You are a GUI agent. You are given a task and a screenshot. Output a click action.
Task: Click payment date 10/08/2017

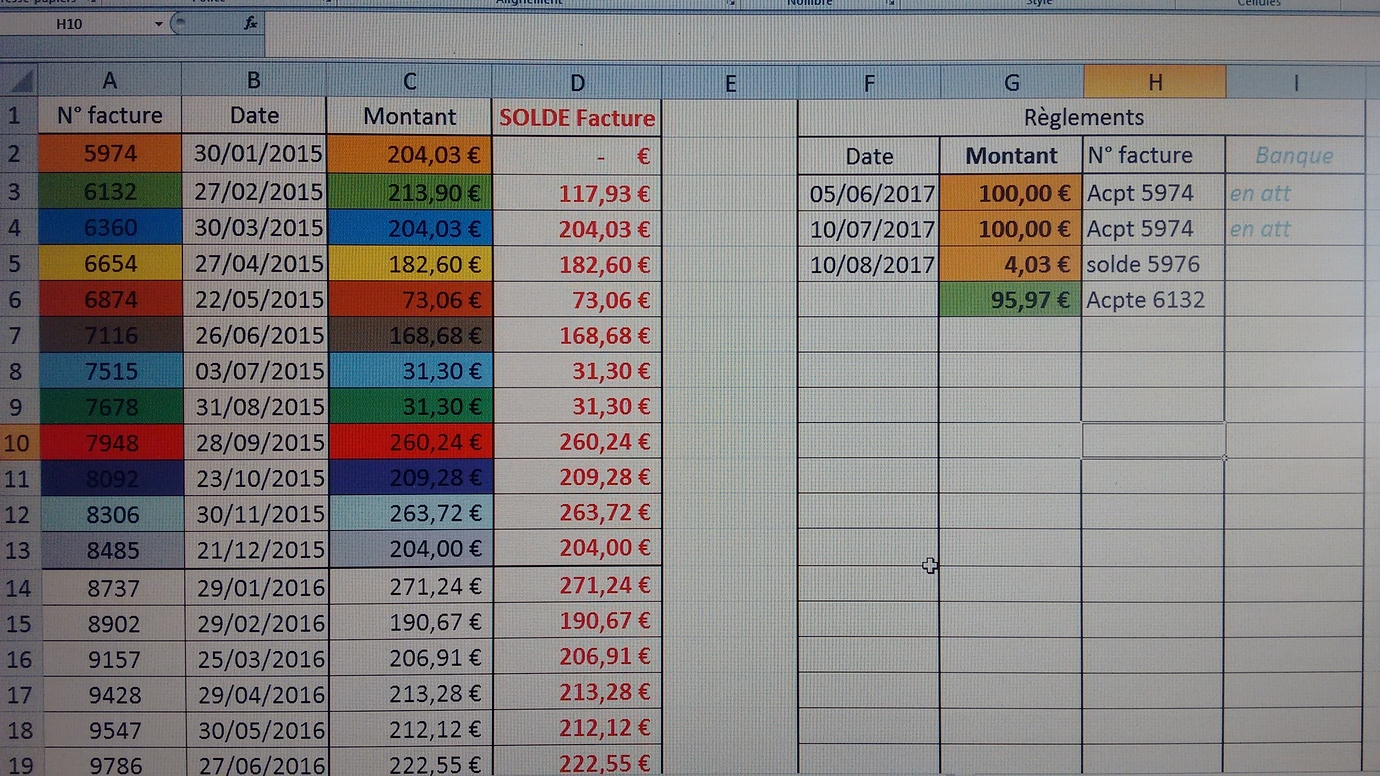869,265
